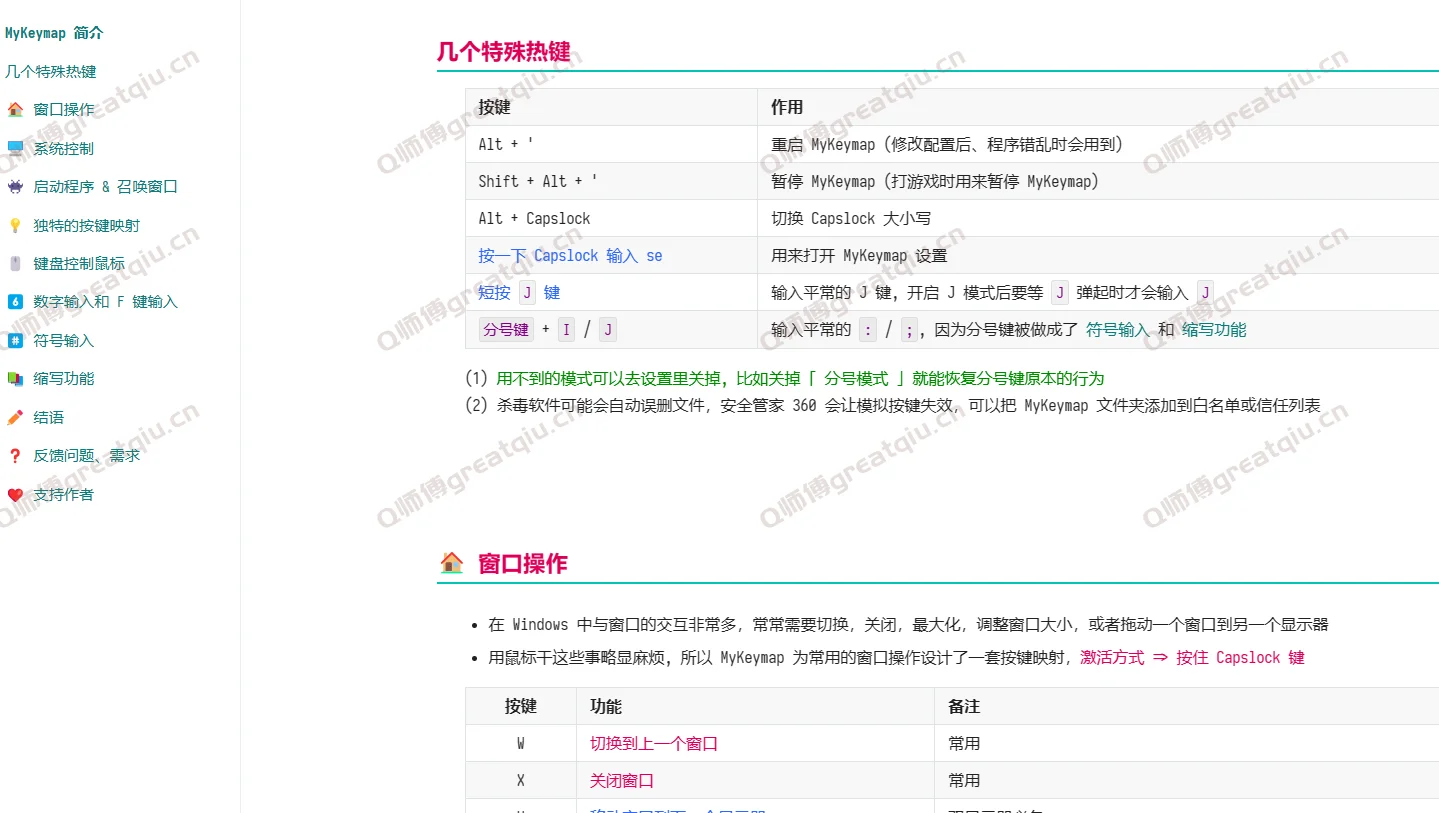The height and width of the screenshot is (813, 1439).
Task: Click the house icon beside 窗口操作
Action: (x=14, y=109)
